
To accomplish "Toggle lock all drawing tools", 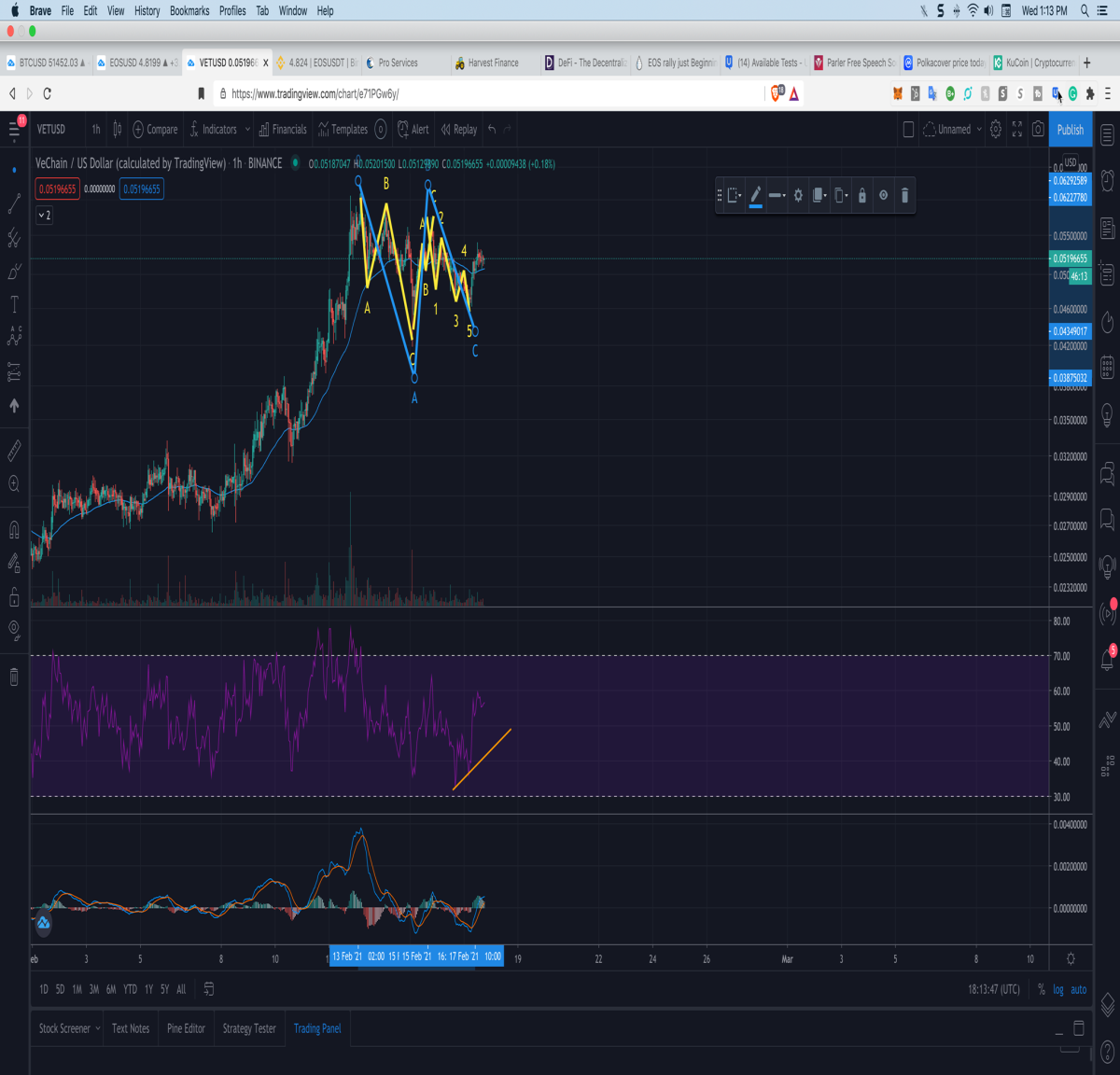I will (x=14, y=596).
